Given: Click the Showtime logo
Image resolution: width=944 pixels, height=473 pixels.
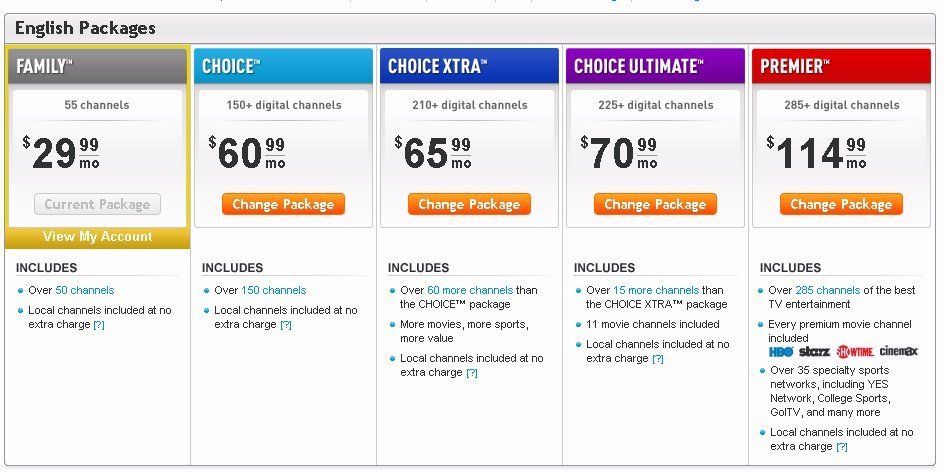Looking at the screenshot, I should (x=855, y=352).
